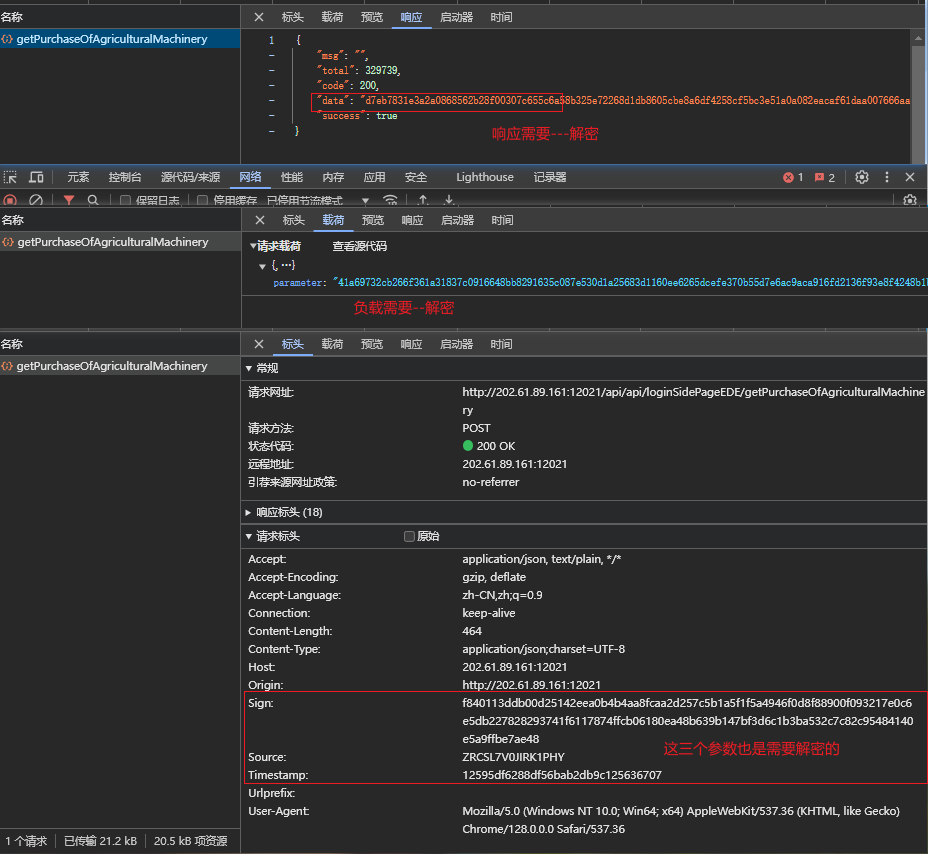Open the throttling mode dropdown arrow
Screen dimensions: 928x854
click(365, 201)
